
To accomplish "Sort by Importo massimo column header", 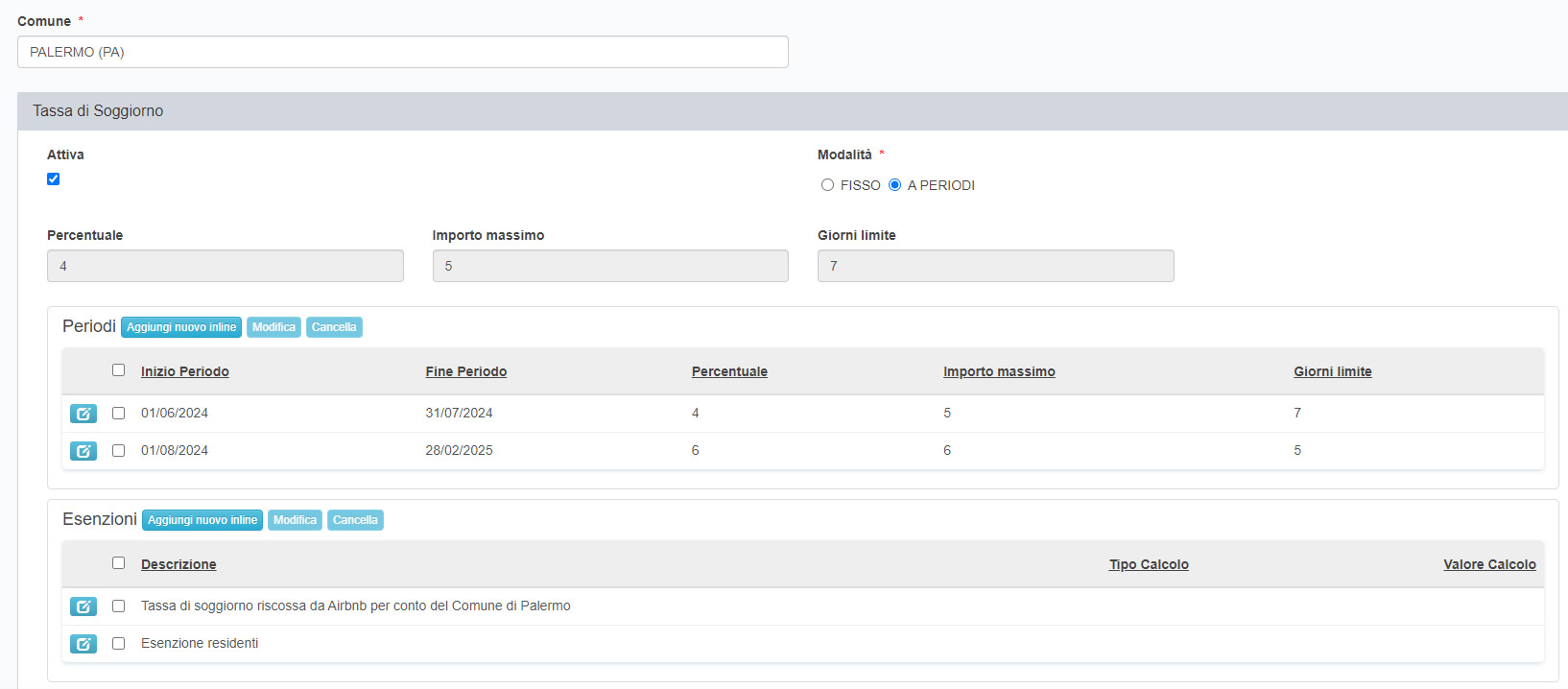I will point(999,372).
